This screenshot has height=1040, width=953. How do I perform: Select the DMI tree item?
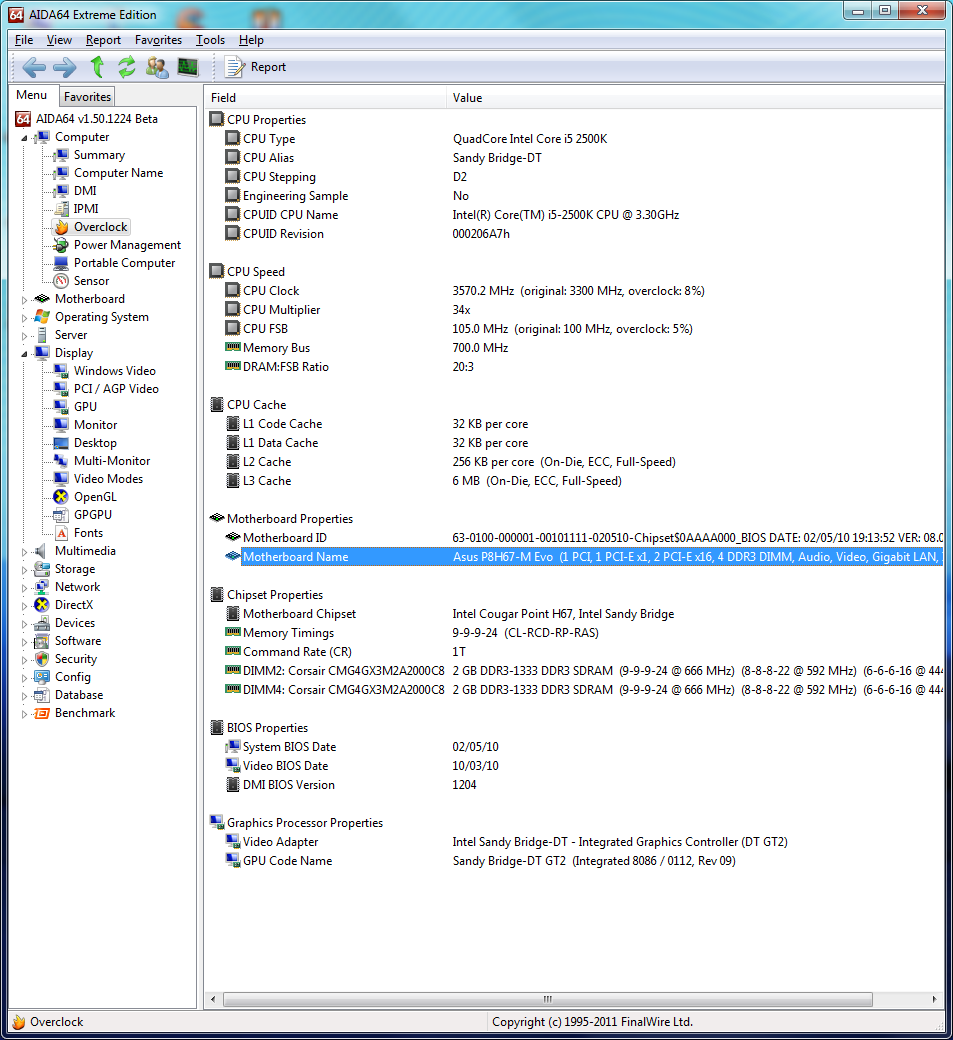click(85, 190)
